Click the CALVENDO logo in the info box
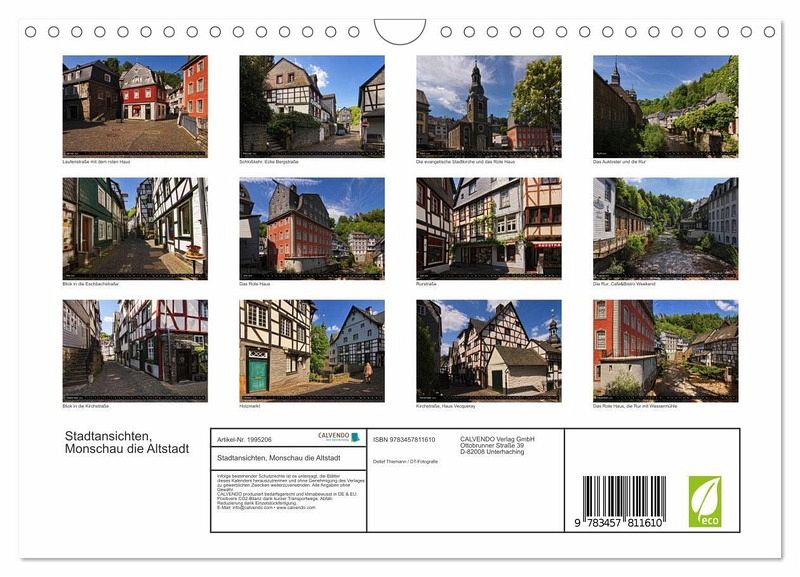Image resolution: width=800 pixels, height=577 pixels. click(335, 437)
